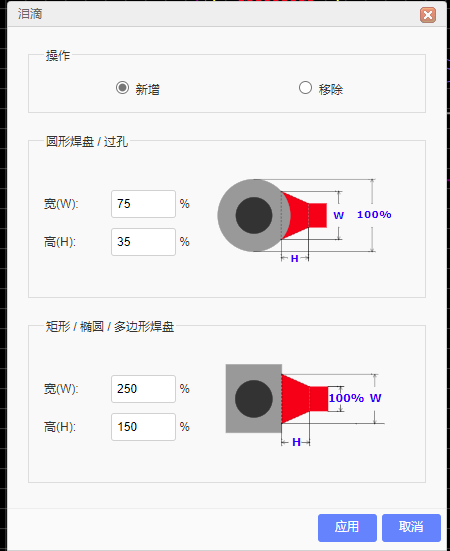Focus the rectangular pad 宽(W) field showing 250

coord(143,389)
